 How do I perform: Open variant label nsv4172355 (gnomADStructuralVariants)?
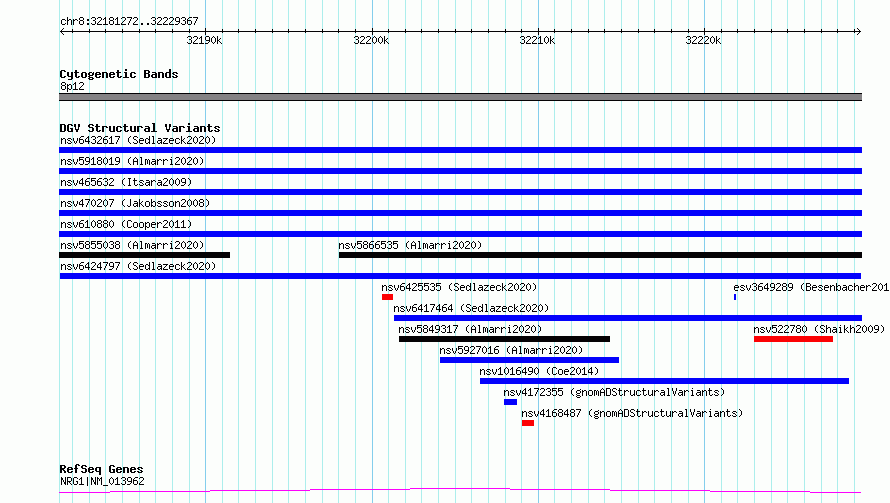pyautogui.click(x=614, y=392)
